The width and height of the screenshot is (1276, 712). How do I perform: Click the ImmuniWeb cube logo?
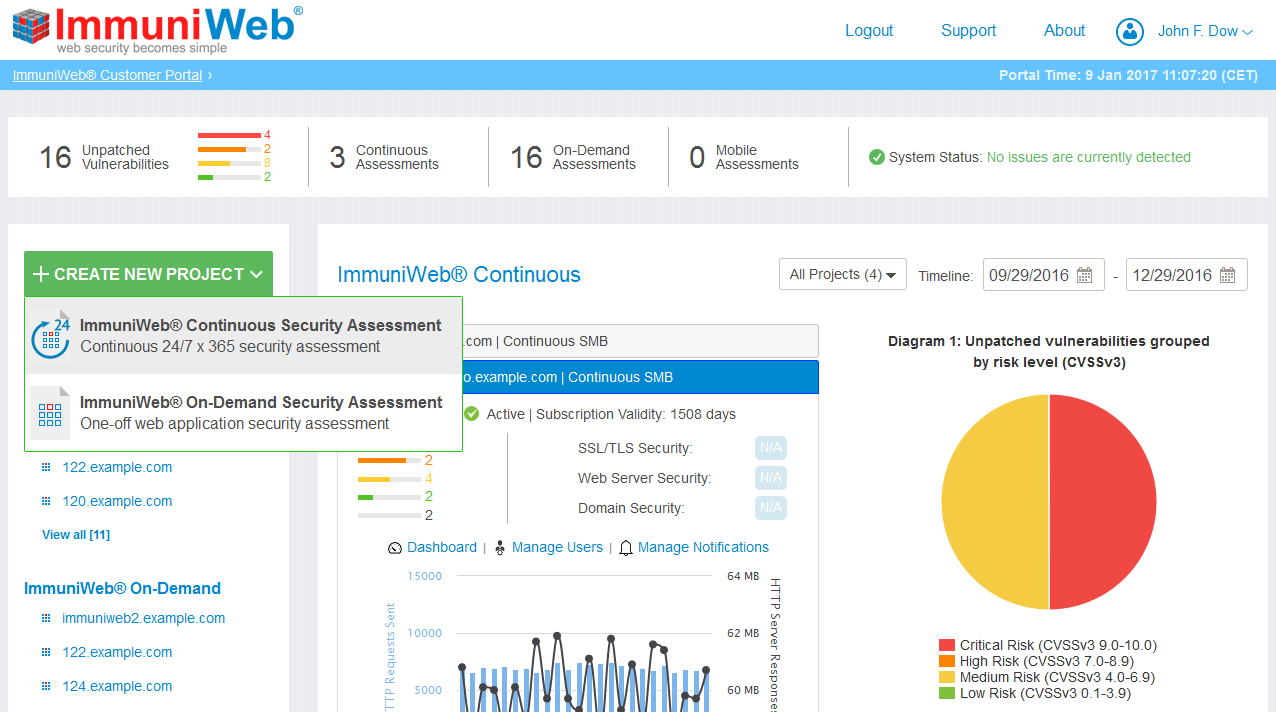[x=31, y=27]
